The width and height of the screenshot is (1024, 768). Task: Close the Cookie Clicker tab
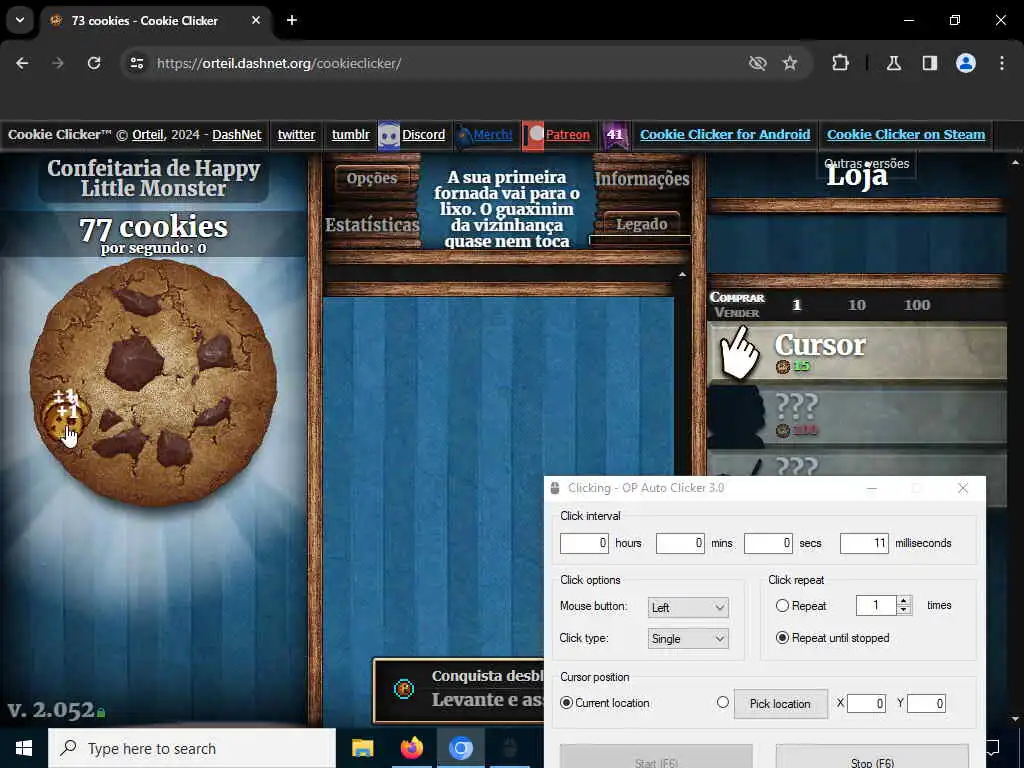pyautogui.click(x=256, y=20)
